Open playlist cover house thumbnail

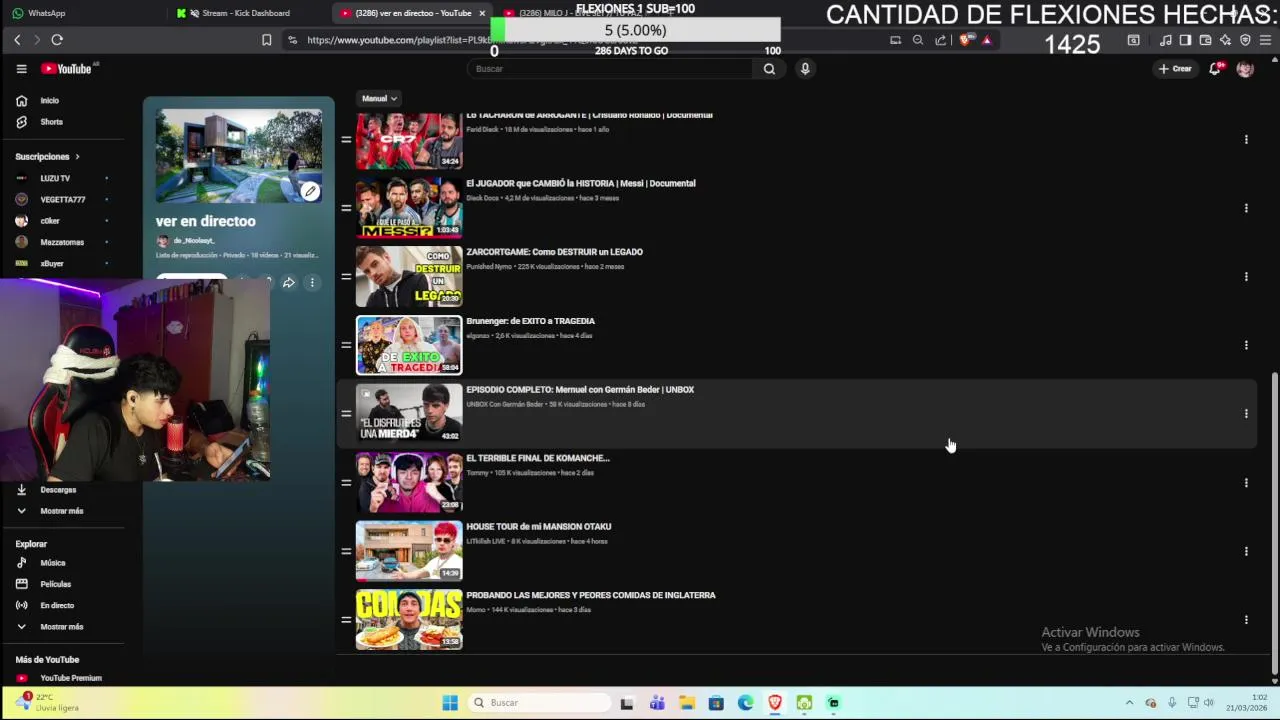239,155
